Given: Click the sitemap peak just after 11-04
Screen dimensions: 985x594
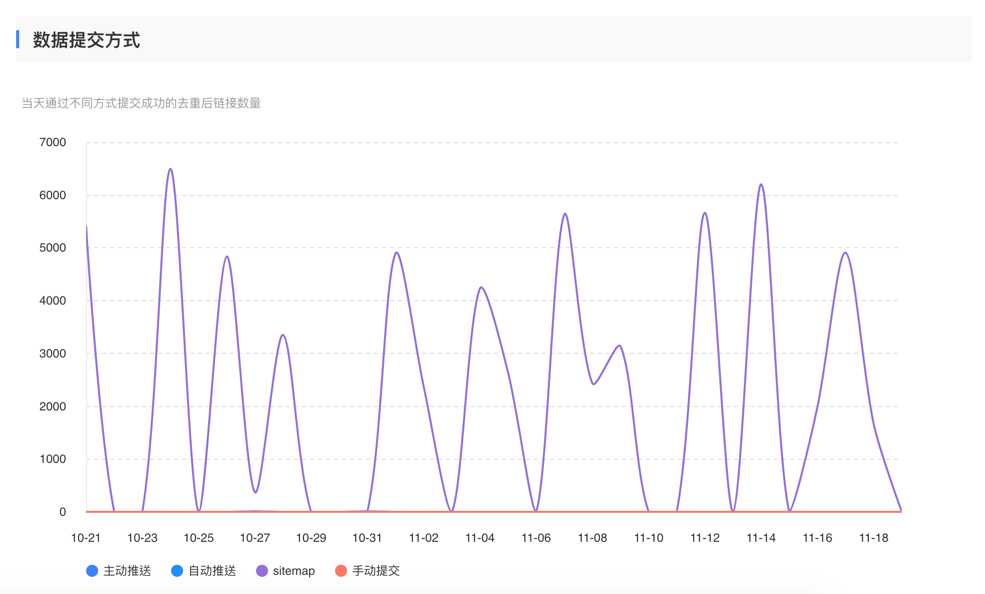Looking at the screenshot, I should click(x=481, y=288).
